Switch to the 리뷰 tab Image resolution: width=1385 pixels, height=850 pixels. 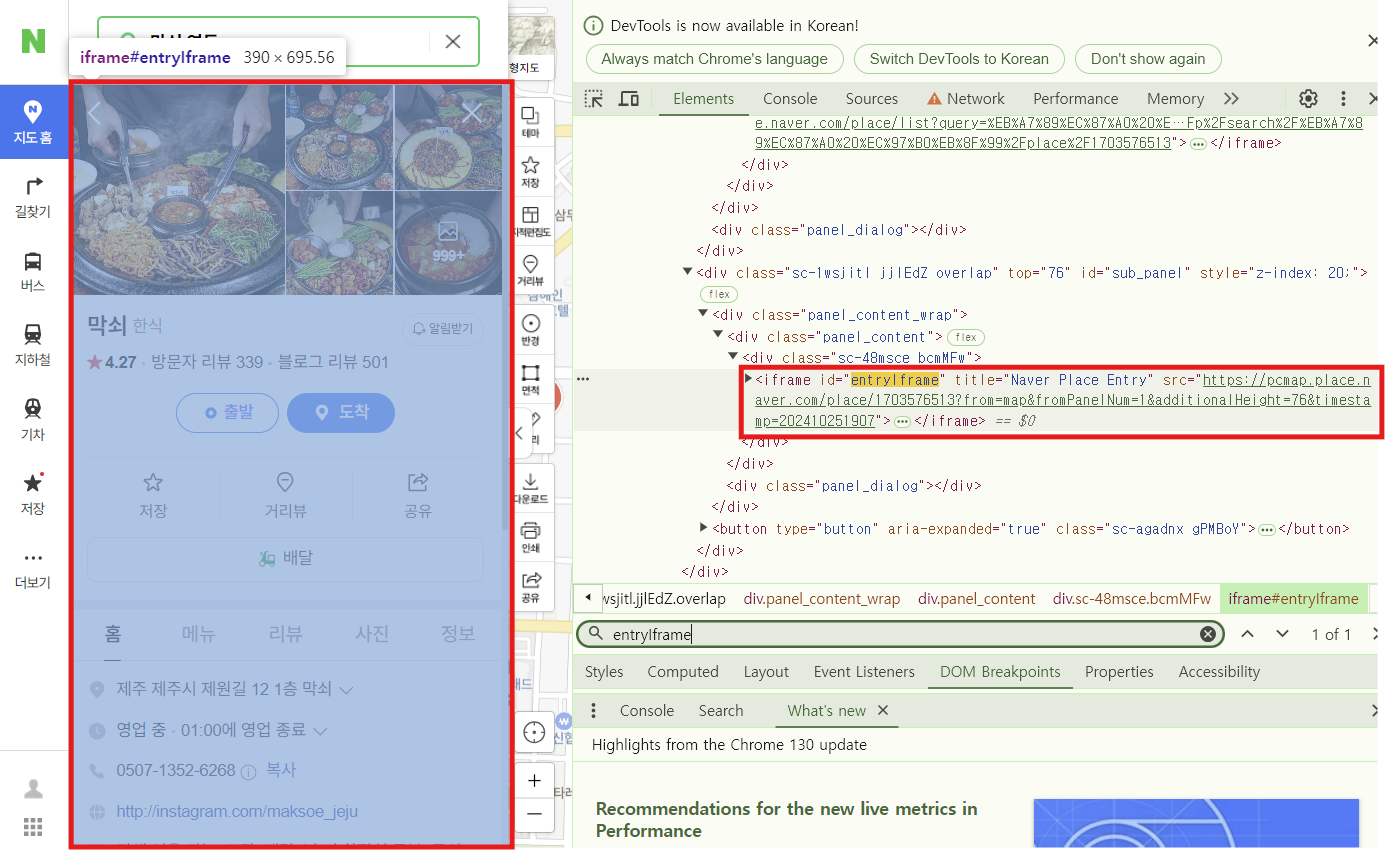[285, 633]
